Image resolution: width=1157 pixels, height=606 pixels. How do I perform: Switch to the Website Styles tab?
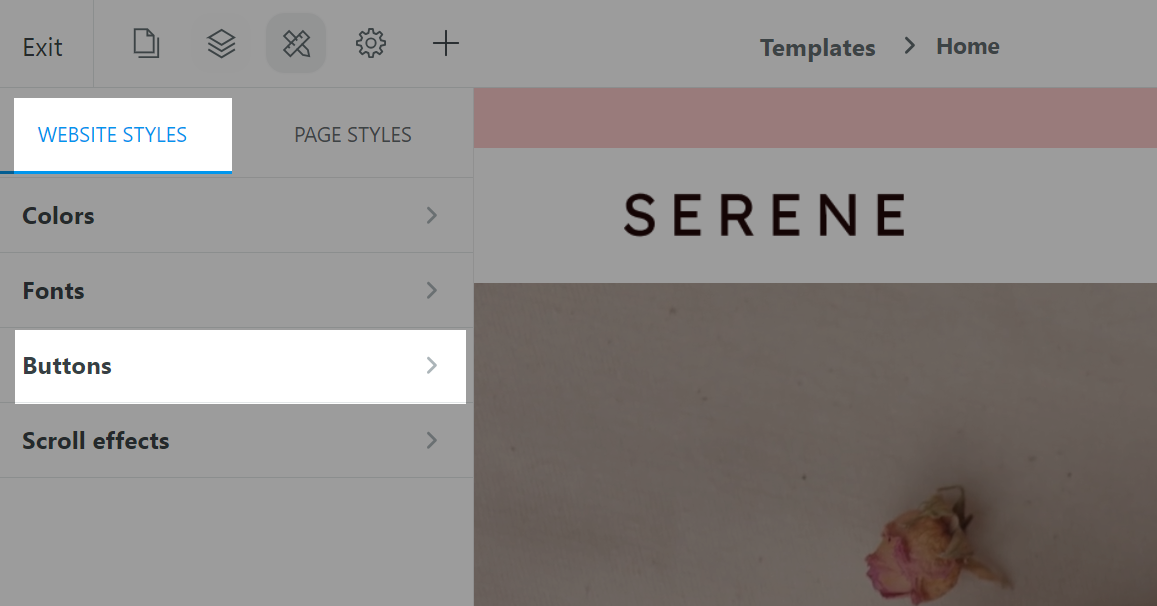pos(113,135)
